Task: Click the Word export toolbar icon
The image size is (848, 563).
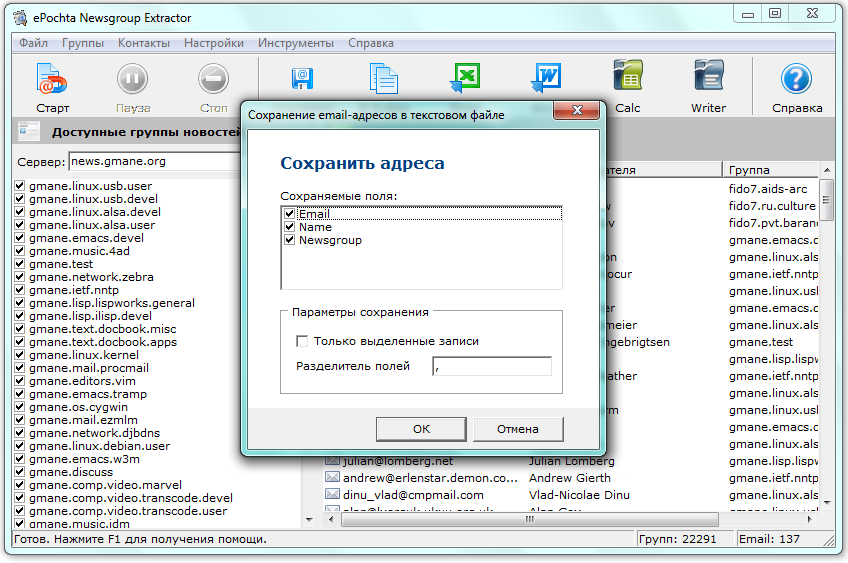Action: point(546,78)
